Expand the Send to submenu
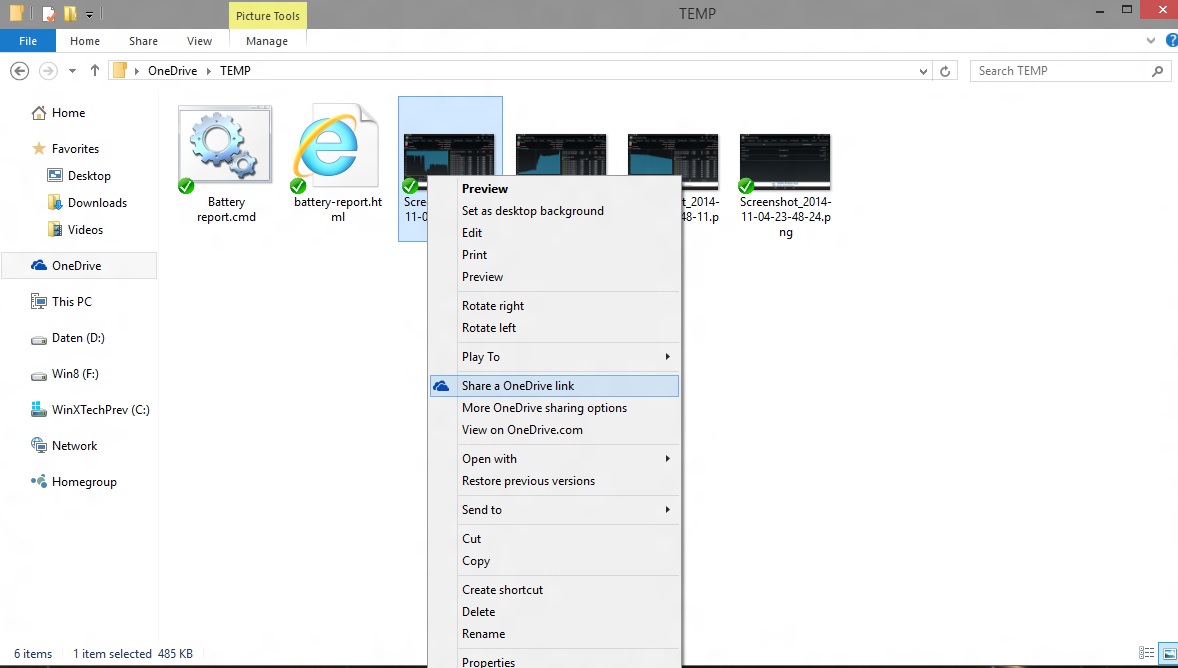This screenshot has width=1178, height=668. pos(554,509)
